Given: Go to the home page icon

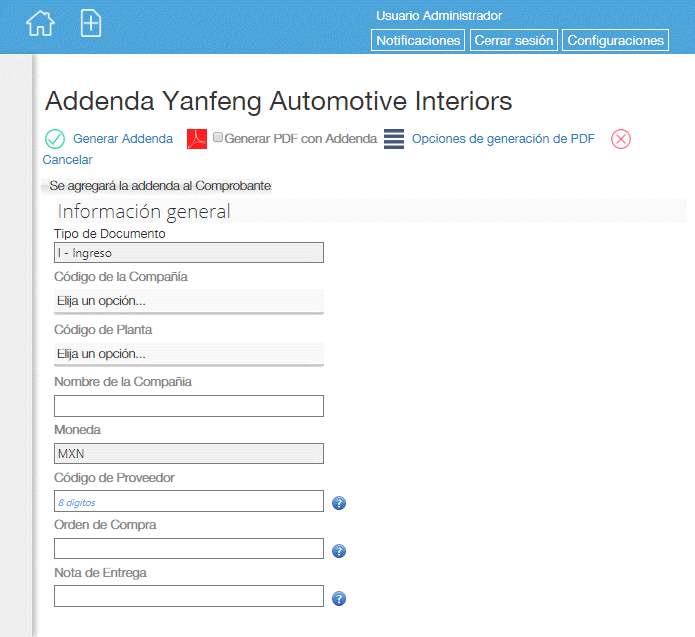Looking at the screenshot, I should [x=40, y=23].
